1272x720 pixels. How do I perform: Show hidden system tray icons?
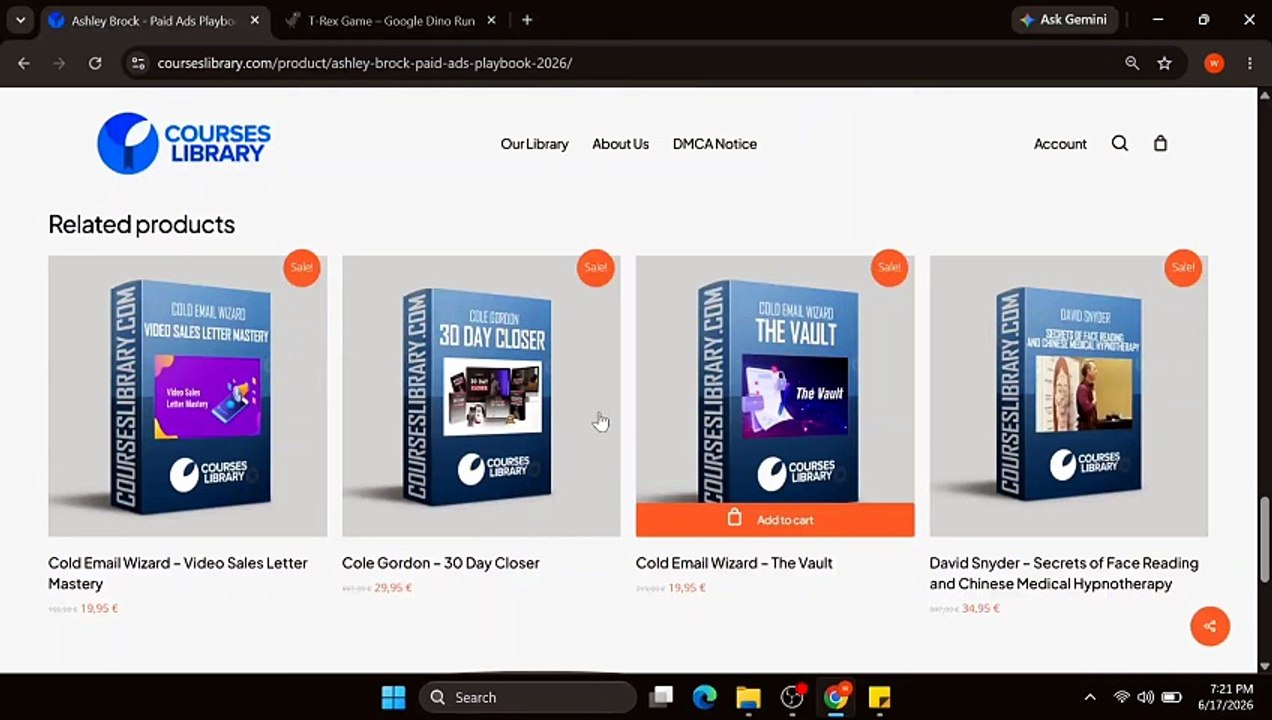1090,697
